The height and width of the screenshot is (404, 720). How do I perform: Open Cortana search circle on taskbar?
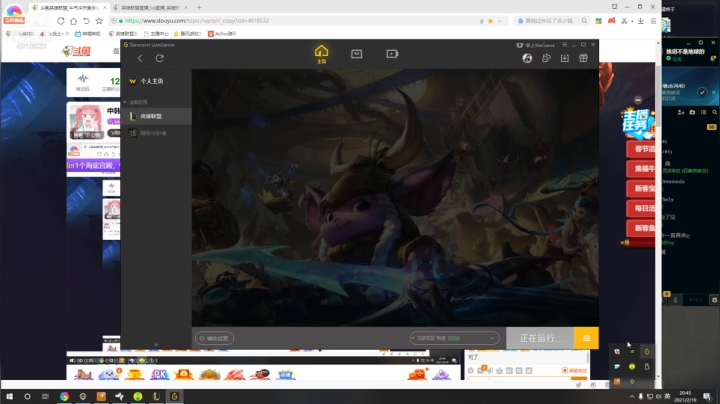pos(27,396)
